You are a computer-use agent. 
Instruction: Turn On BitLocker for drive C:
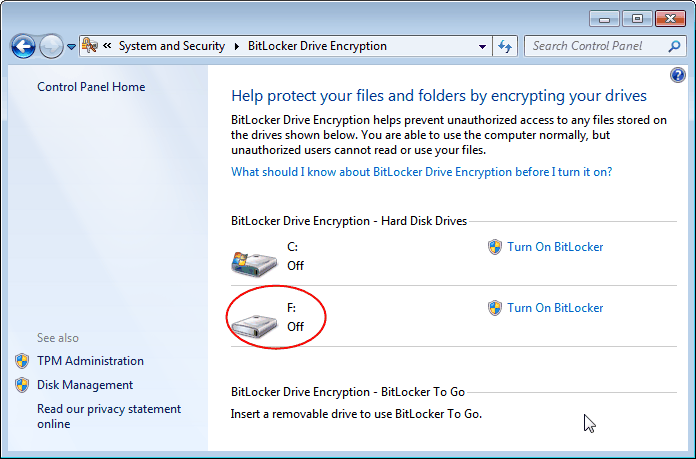click(x=555, y=247)
